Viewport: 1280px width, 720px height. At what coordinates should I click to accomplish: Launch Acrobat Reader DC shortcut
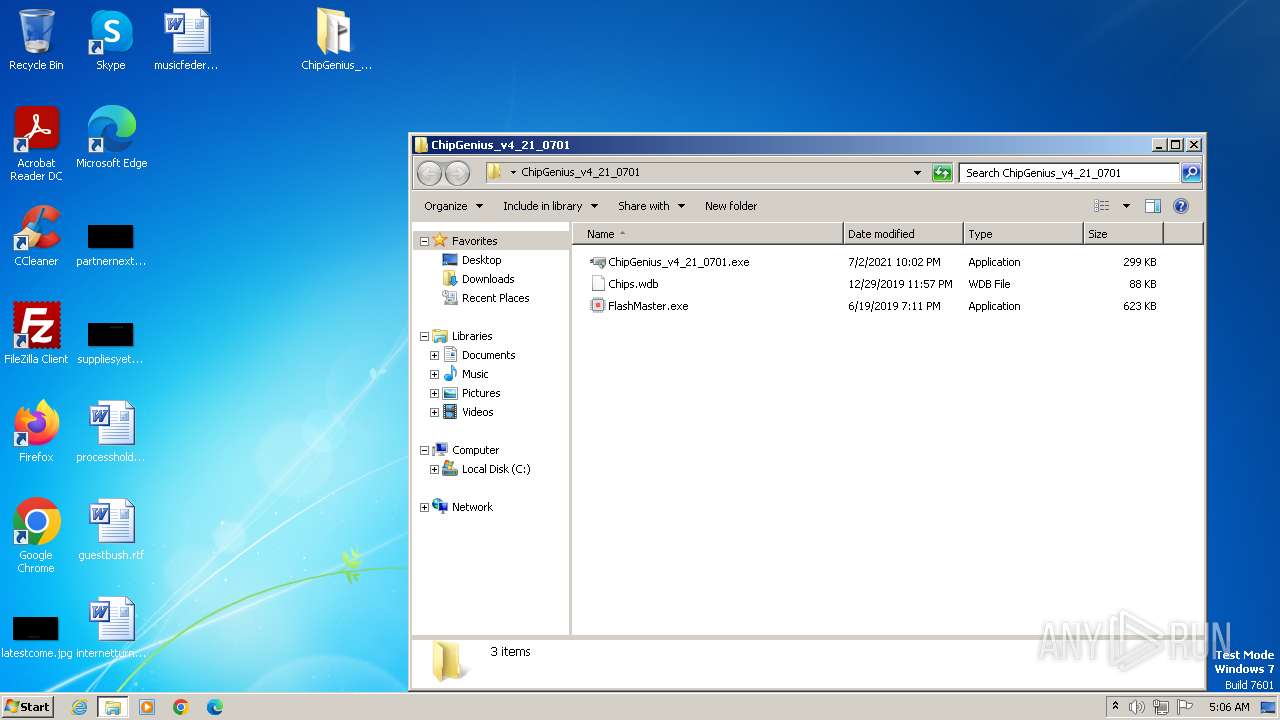click(x=36, y=144)
